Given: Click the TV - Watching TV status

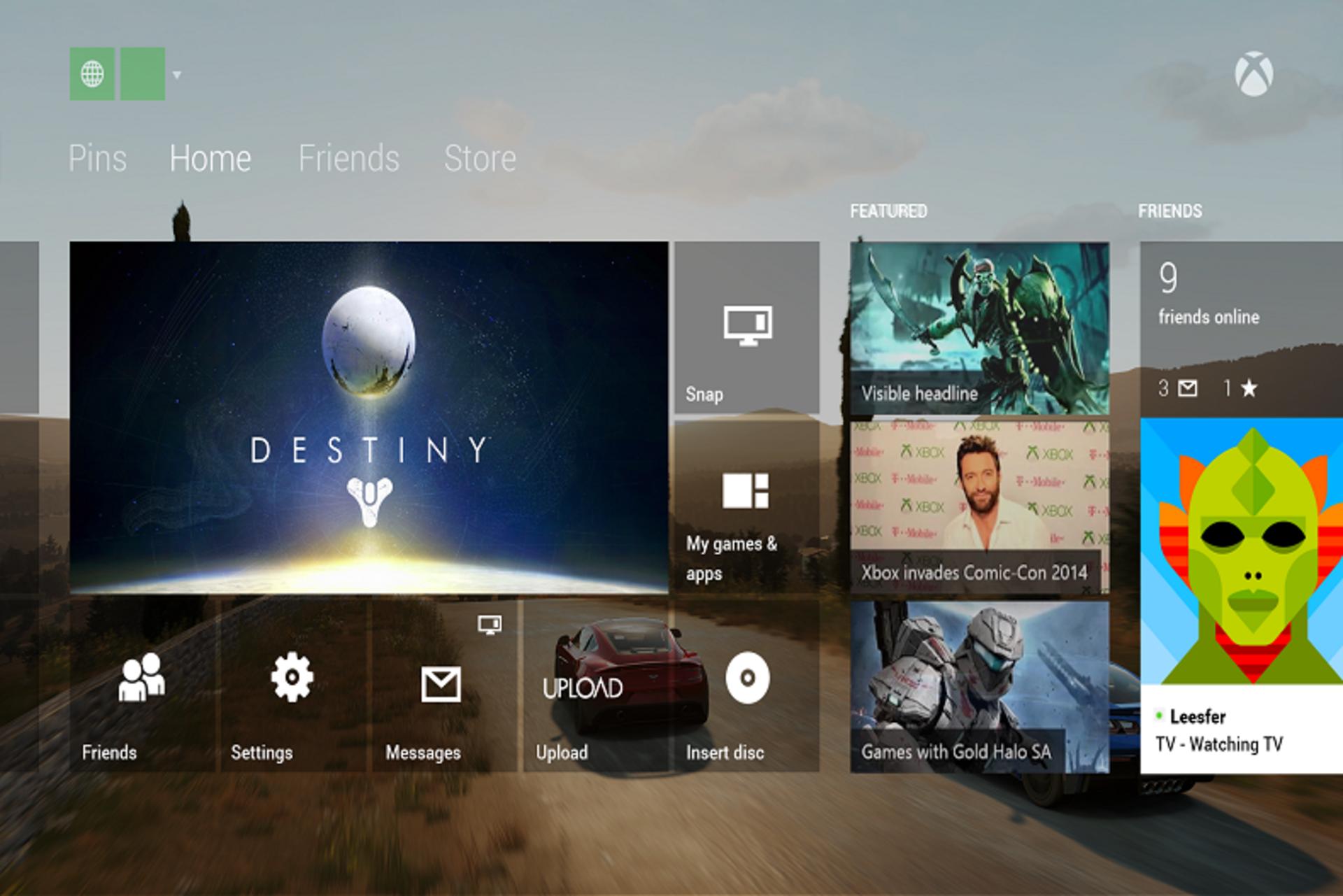Looking at the screenshot, I should pyautogui.click(x=1219, y=744).
